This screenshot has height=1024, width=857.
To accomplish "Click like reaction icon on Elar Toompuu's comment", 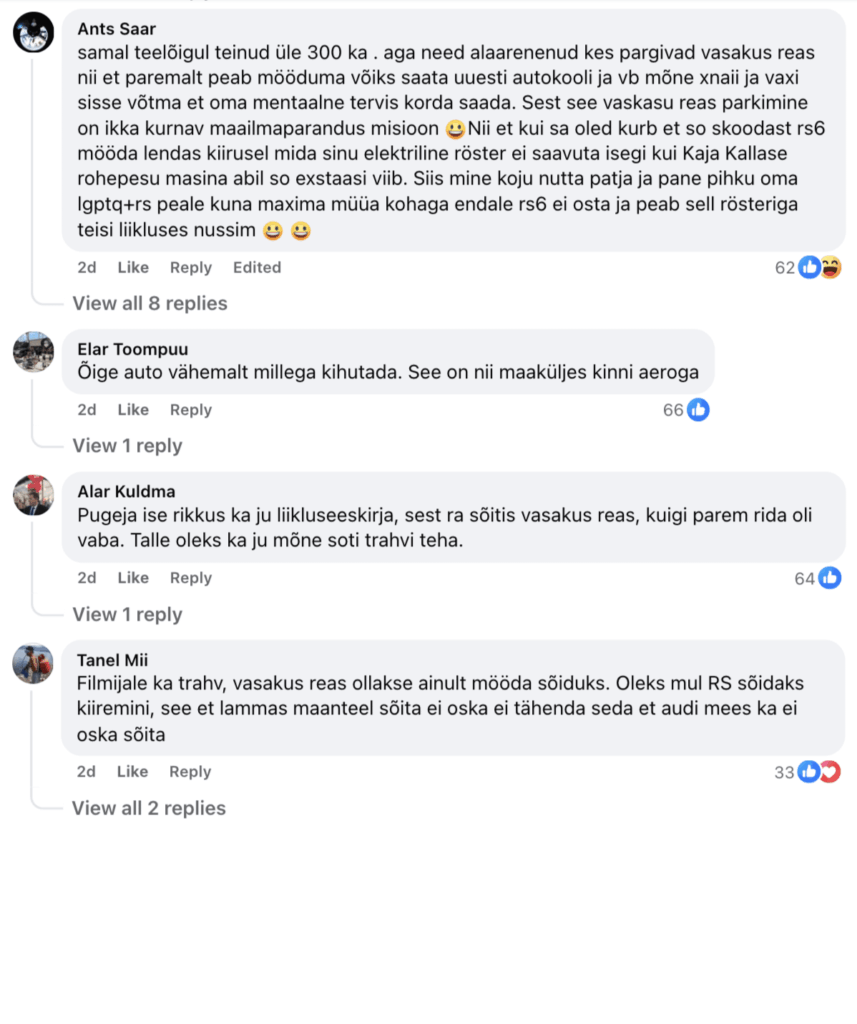I will [x=698, y=409].
